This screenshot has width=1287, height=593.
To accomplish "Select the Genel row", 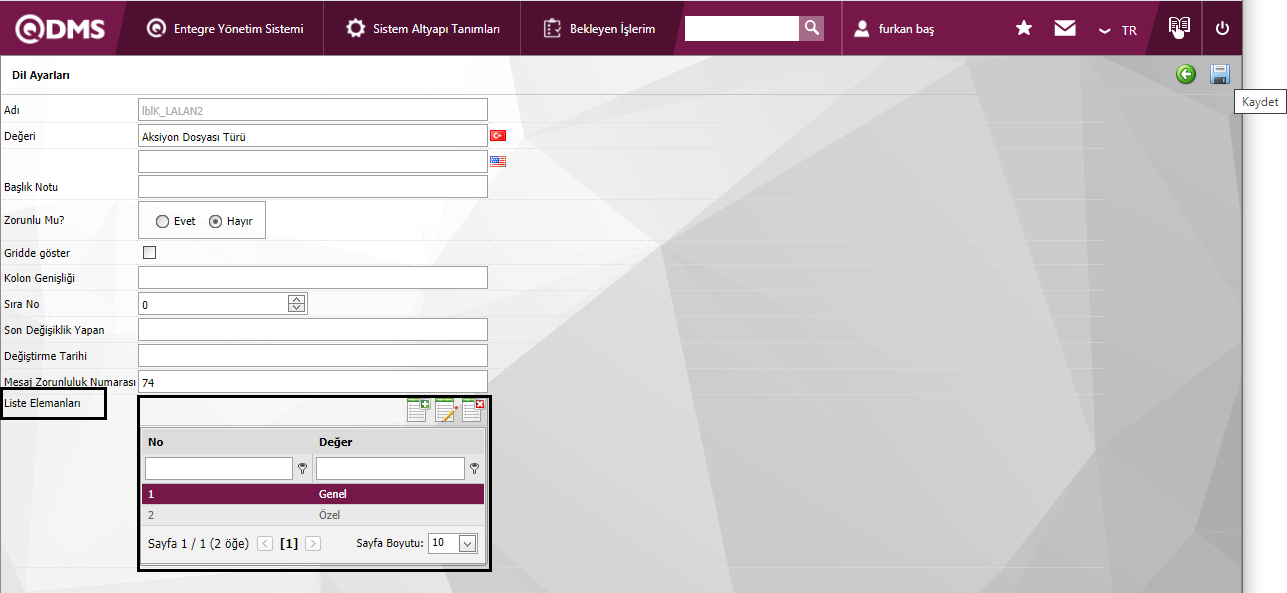I will coord(313,494).
